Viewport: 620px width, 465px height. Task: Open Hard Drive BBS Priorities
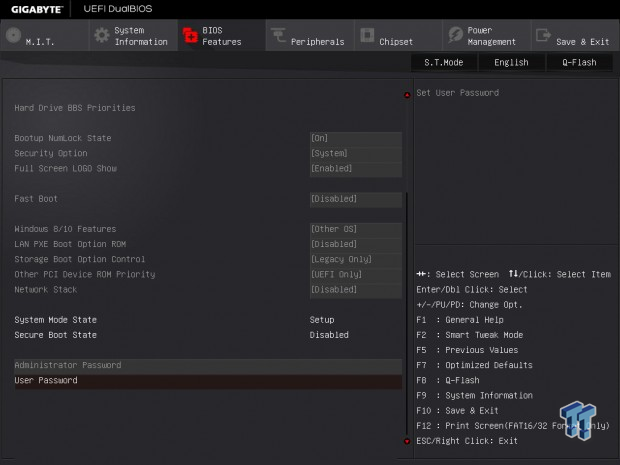point(75,108)
